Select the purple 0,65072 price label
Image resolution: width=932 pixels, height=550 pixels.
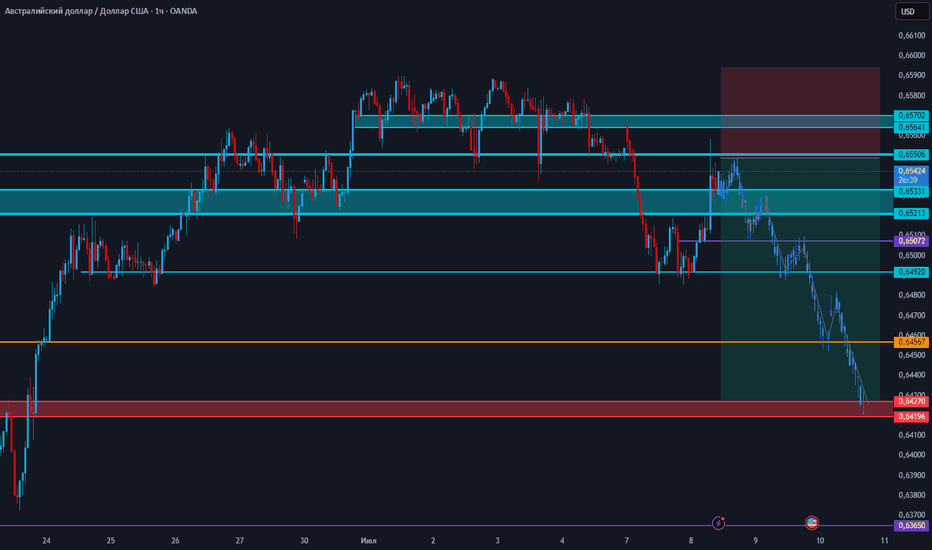(x=911, y=241)
